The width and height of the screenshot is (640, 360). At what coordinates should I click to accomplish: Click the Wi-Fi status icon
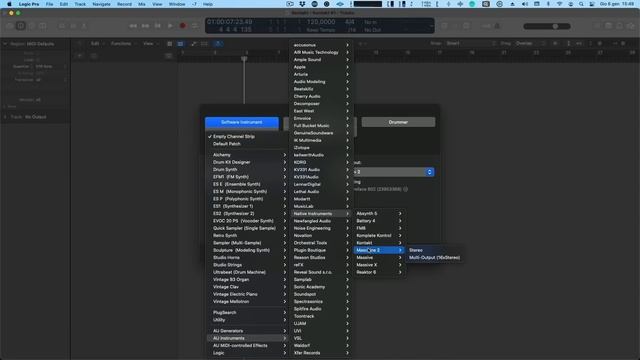tap(559, 4)
